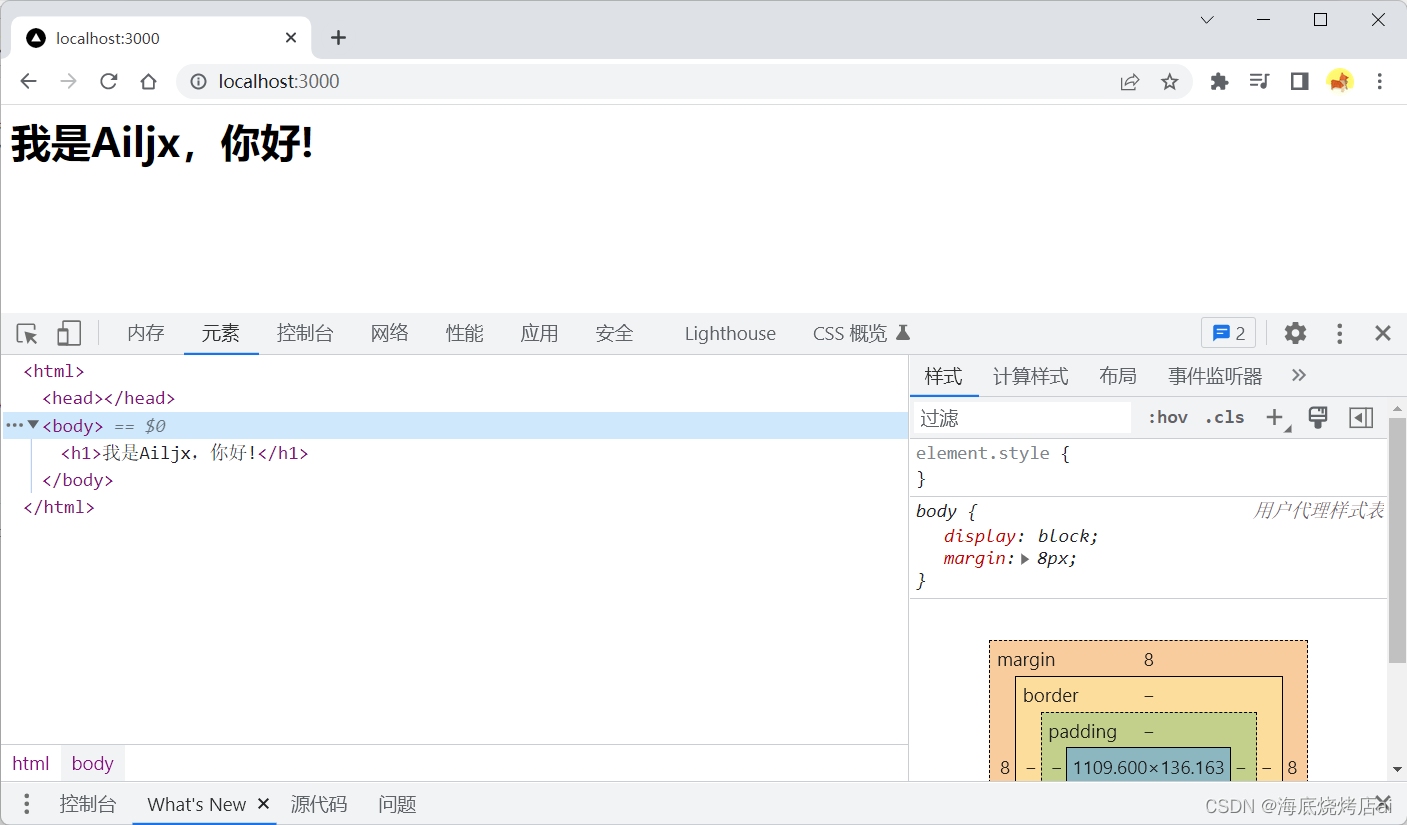Select html in the breadcrumb bar
The image size is (1407, 825).
click(31, 763)
